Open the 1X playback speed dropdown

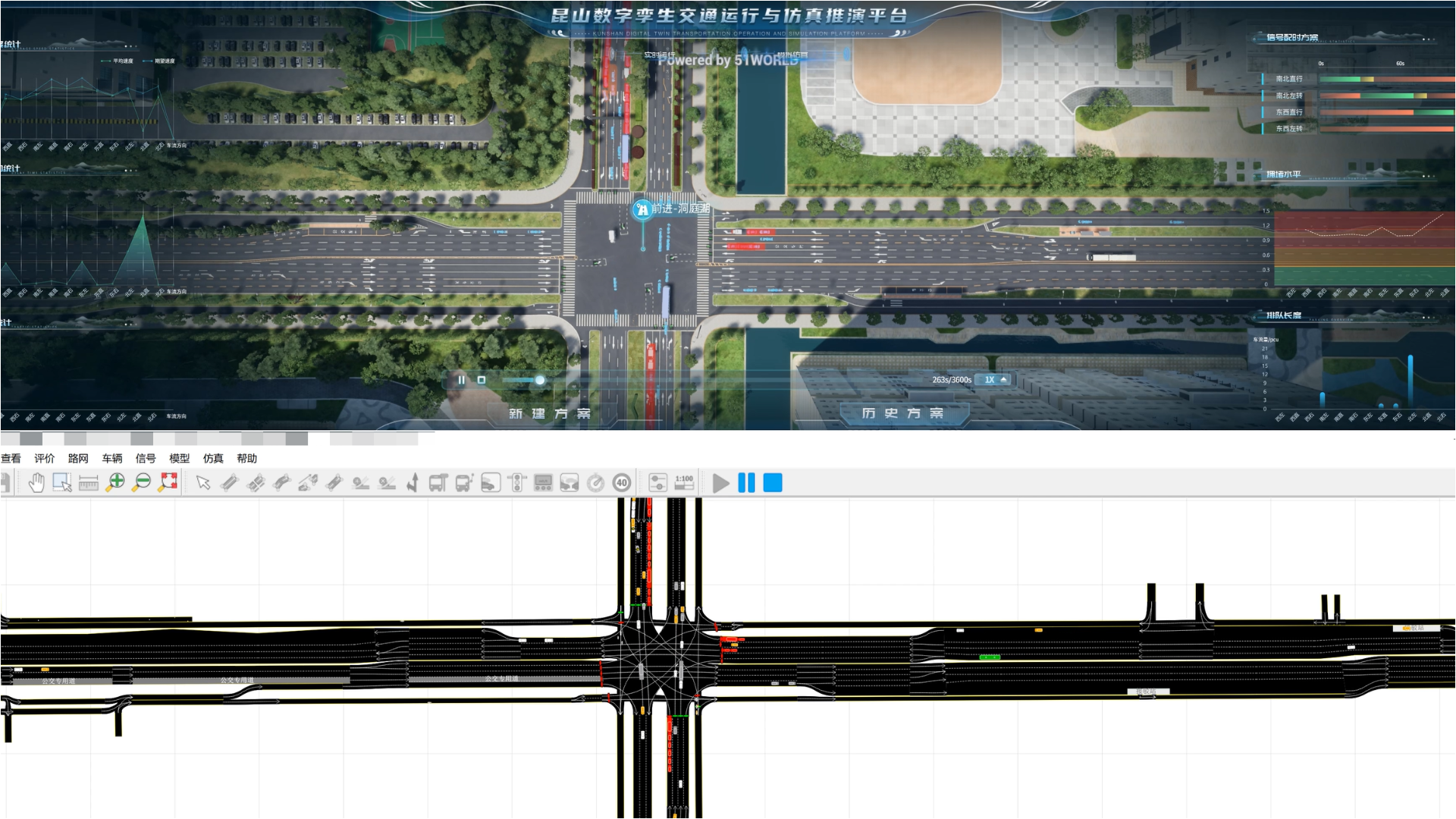point(994,380)
